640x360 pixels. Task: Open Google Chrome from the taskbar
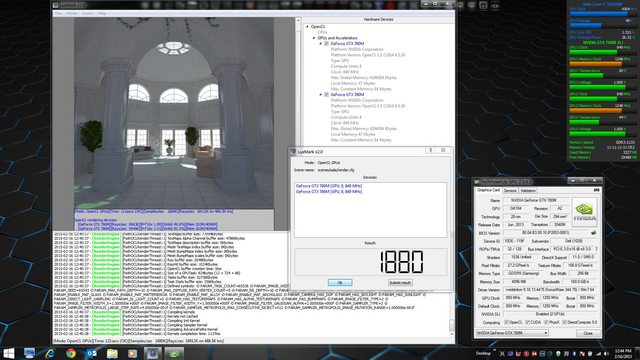point(71,353)
